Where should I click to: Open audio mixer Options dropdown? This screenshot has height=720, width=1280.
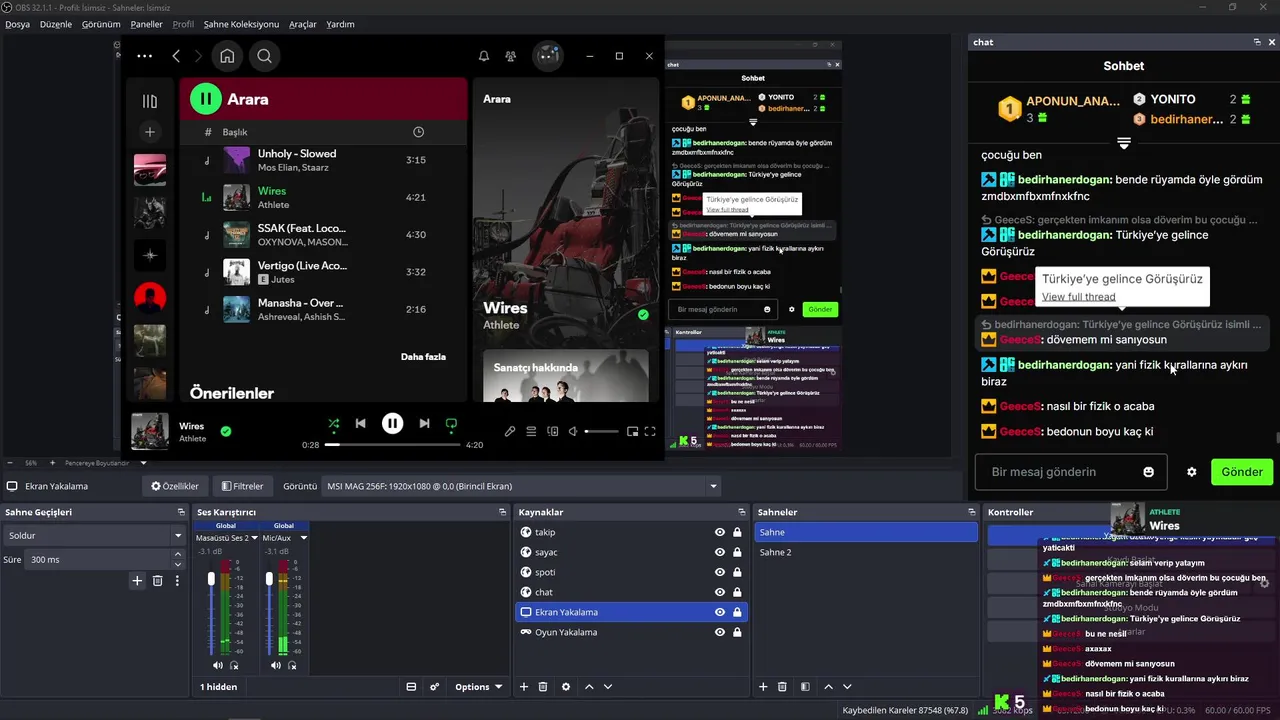(x=478, y=687)
